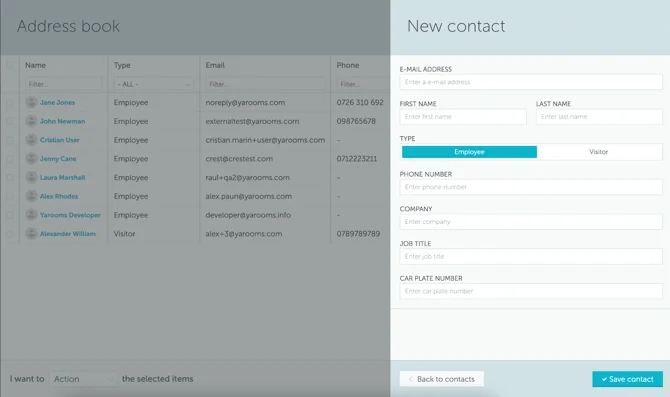The height and width of the screenshot is (397, 670).
Task: Open Alex Rhodes contact link
Action: click(59, 197)
